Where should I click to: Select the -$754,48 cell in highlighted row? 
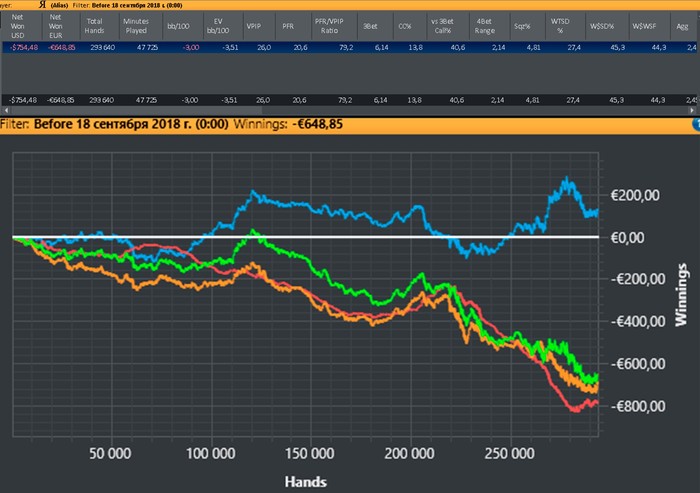24,47
